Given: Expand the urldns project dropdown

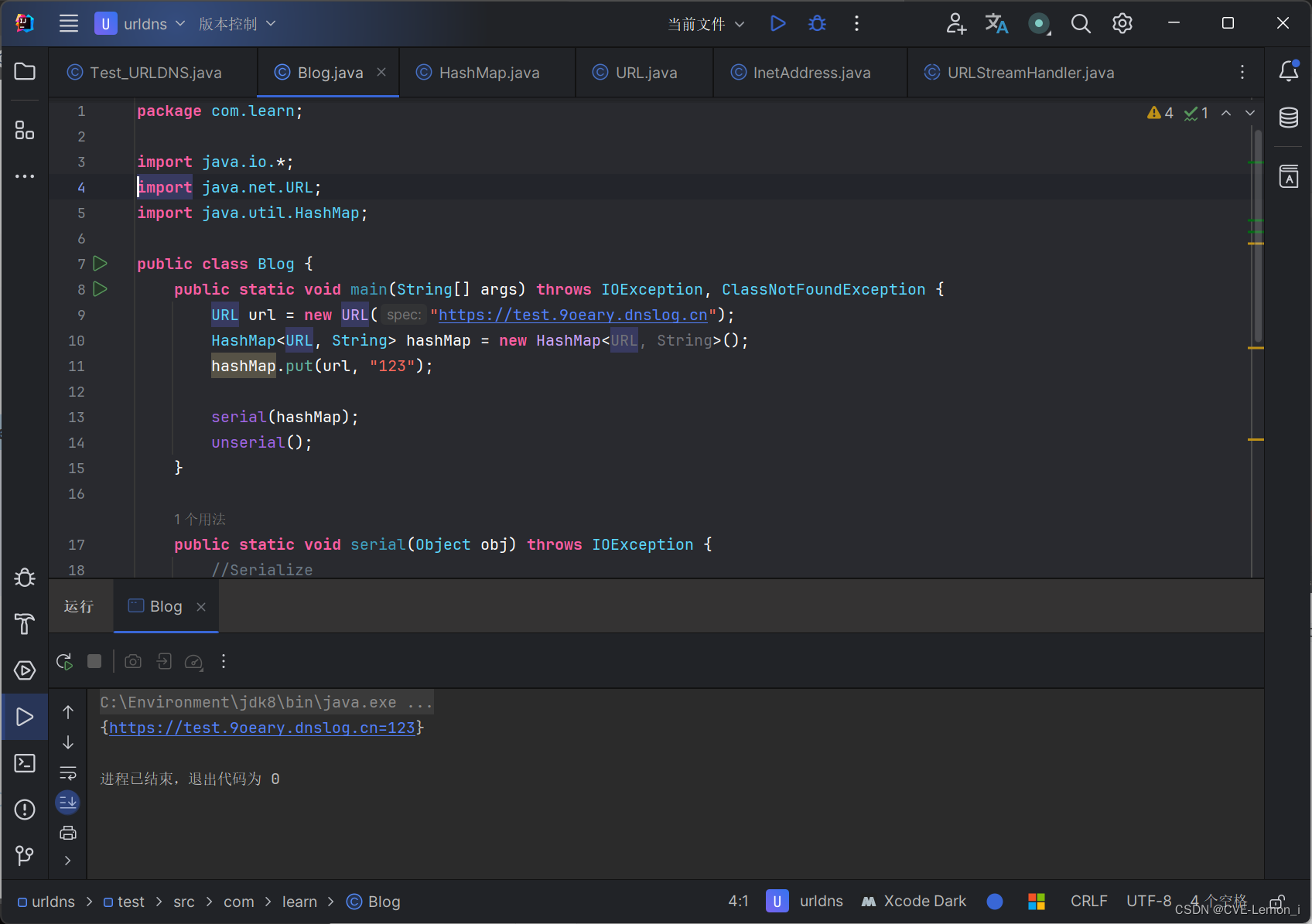Looking at the screenshot, I should point(140,24).
